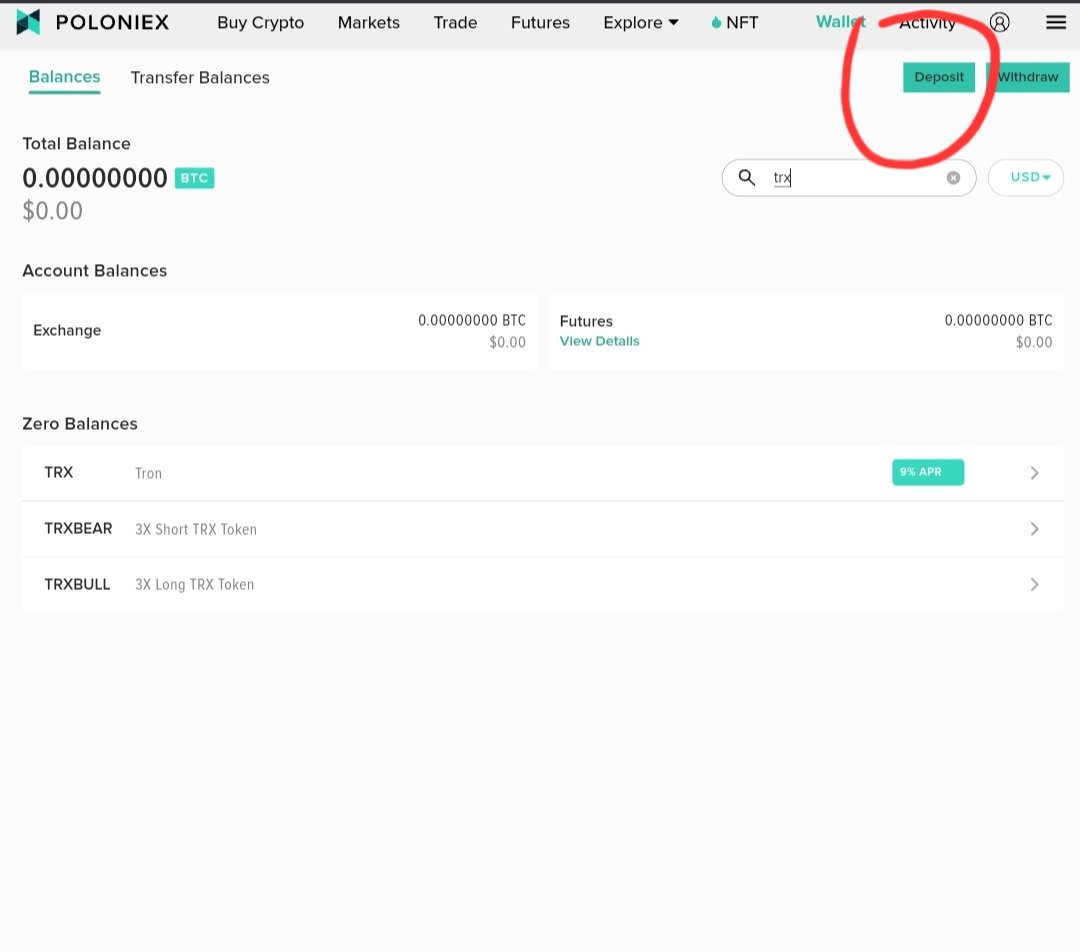The height and width of the screenshot is (952, 1080).
Task: Open the user account profile icon
Action: pyautogui.click(x=999, y=22)
